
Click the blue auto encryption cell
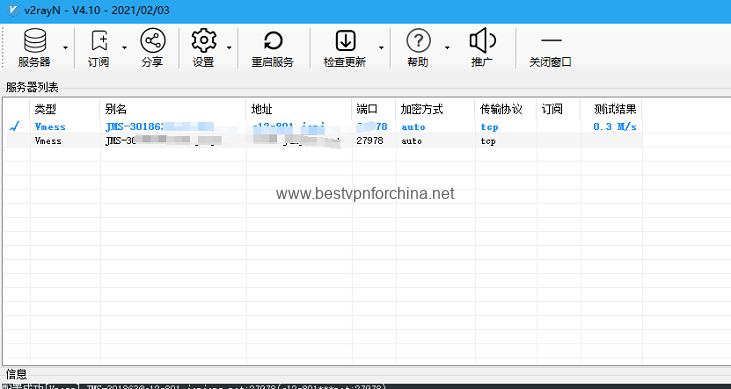click(x=413, y=126)
